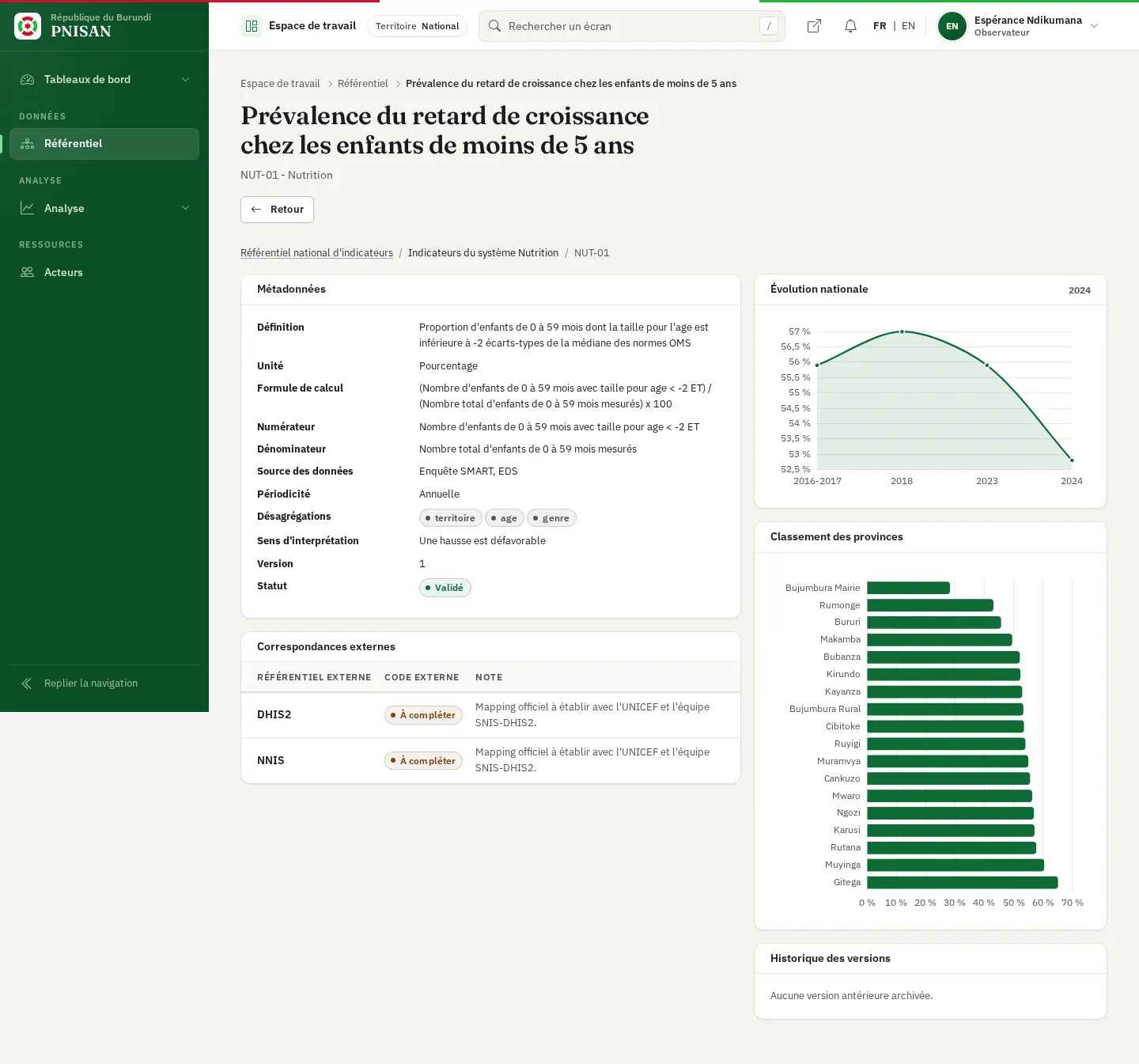The image size is (1139, 1064).
Task: Open Référentiel in the sidebar
Action: (x=104, y=144)
